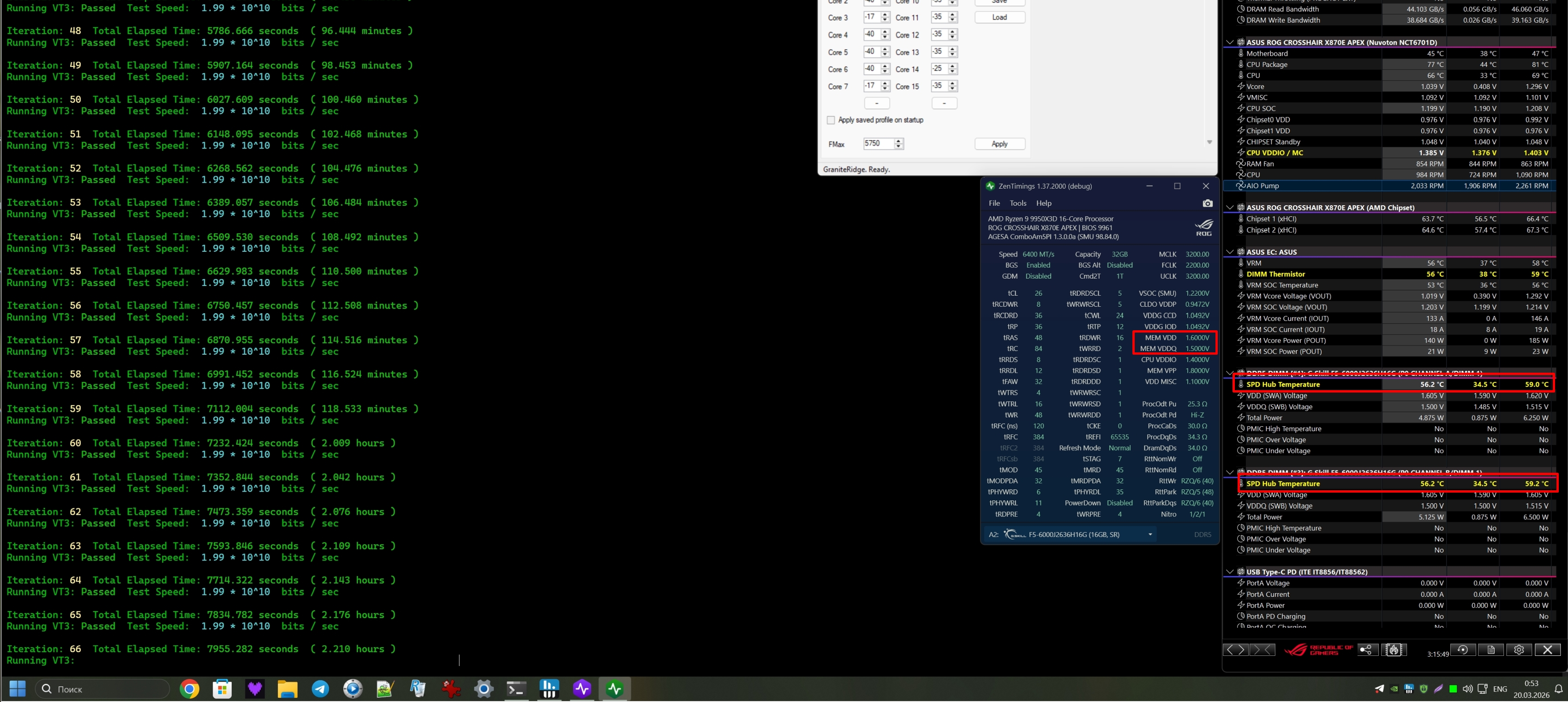Collapse the ASUS ROG CROSSHAIR Nuvoton sensor group
1568x702 pixels.
click(1230, 42)
